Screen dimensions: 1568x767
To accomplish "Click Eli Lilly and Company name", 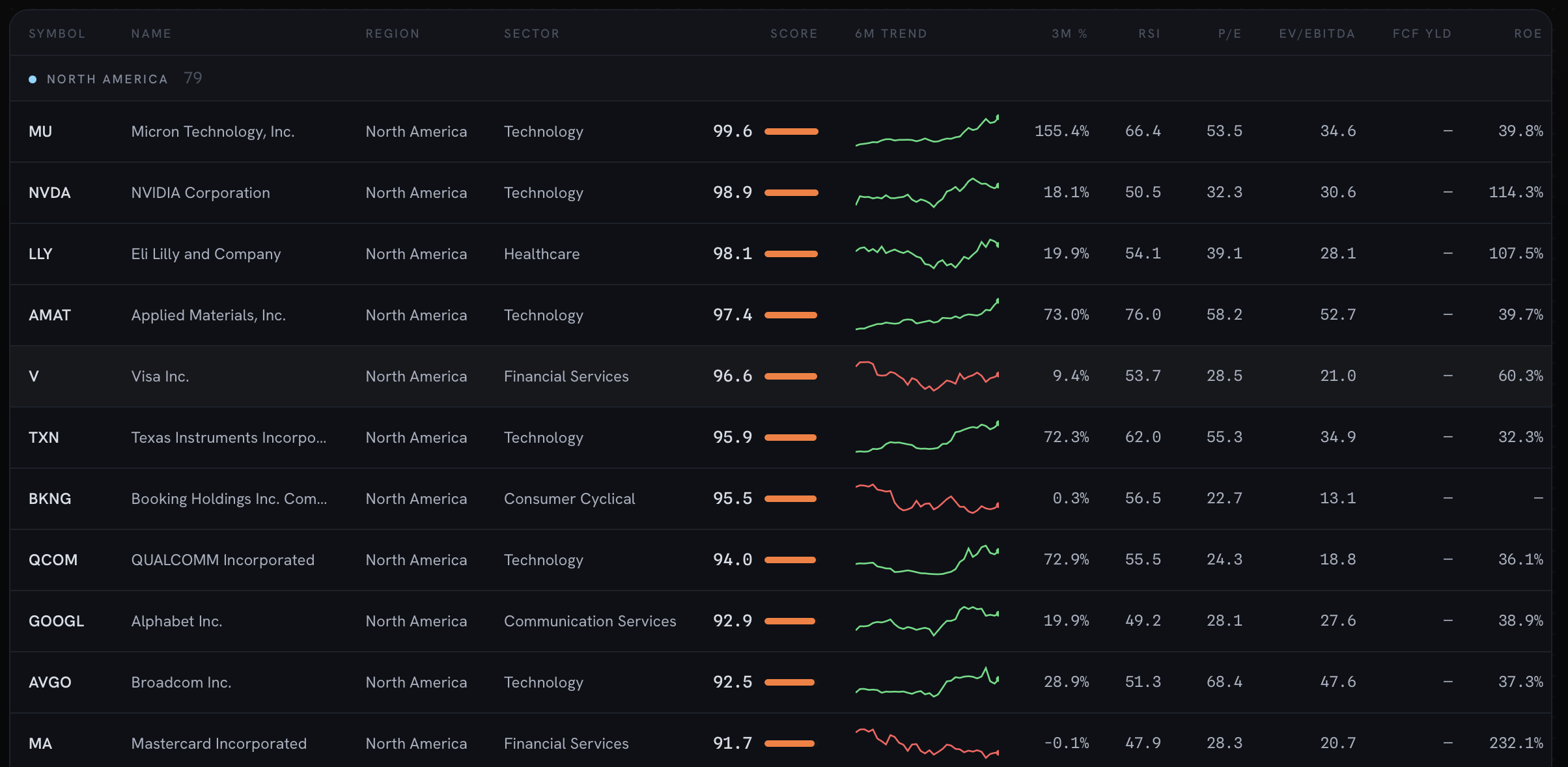I will pyautogui.click(x=206, y=254).
